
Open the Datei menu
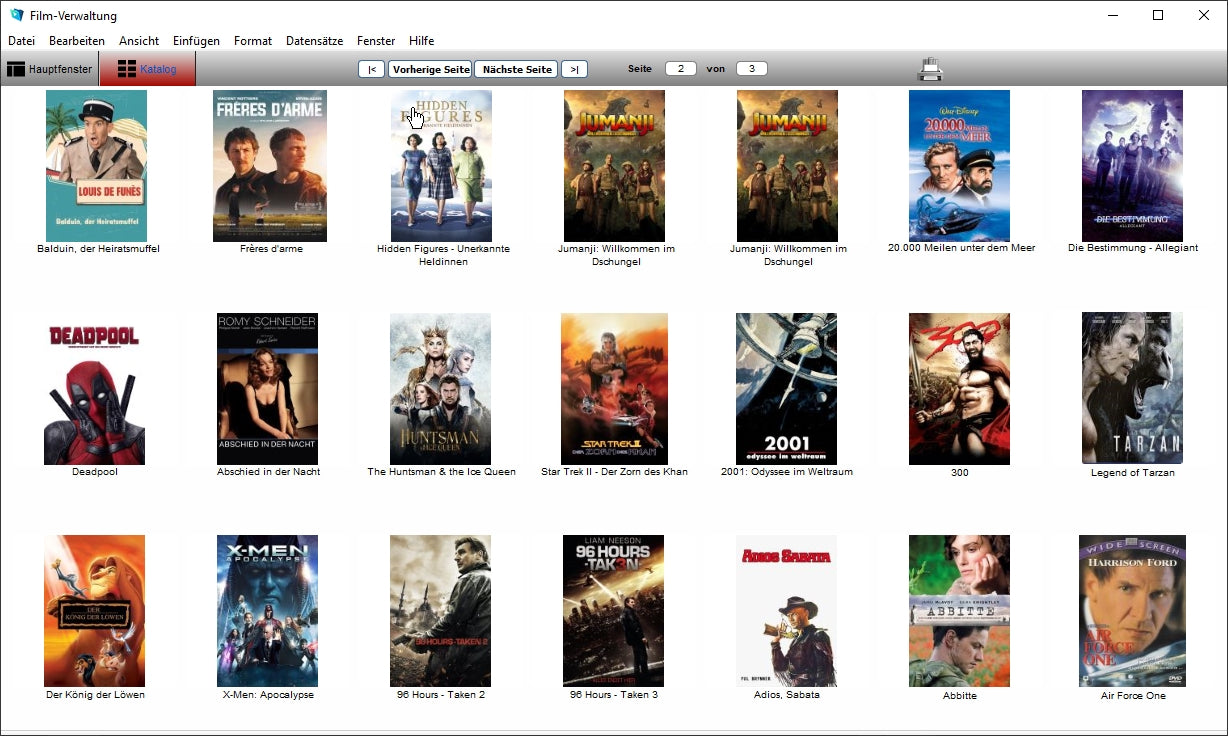[x=21, y=41]
